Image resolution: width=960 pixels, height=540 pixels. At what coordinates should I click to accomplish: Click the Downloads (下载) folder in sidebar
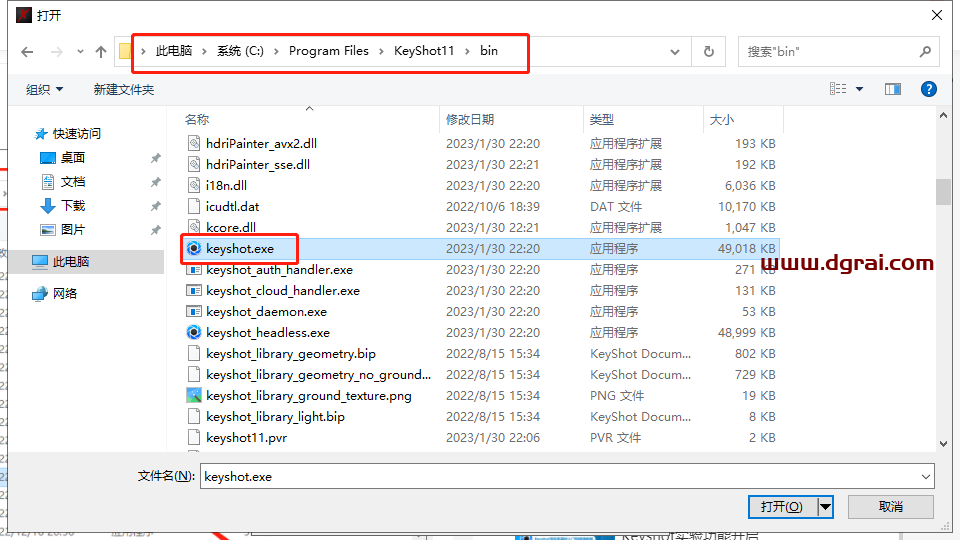pos(73,205)
